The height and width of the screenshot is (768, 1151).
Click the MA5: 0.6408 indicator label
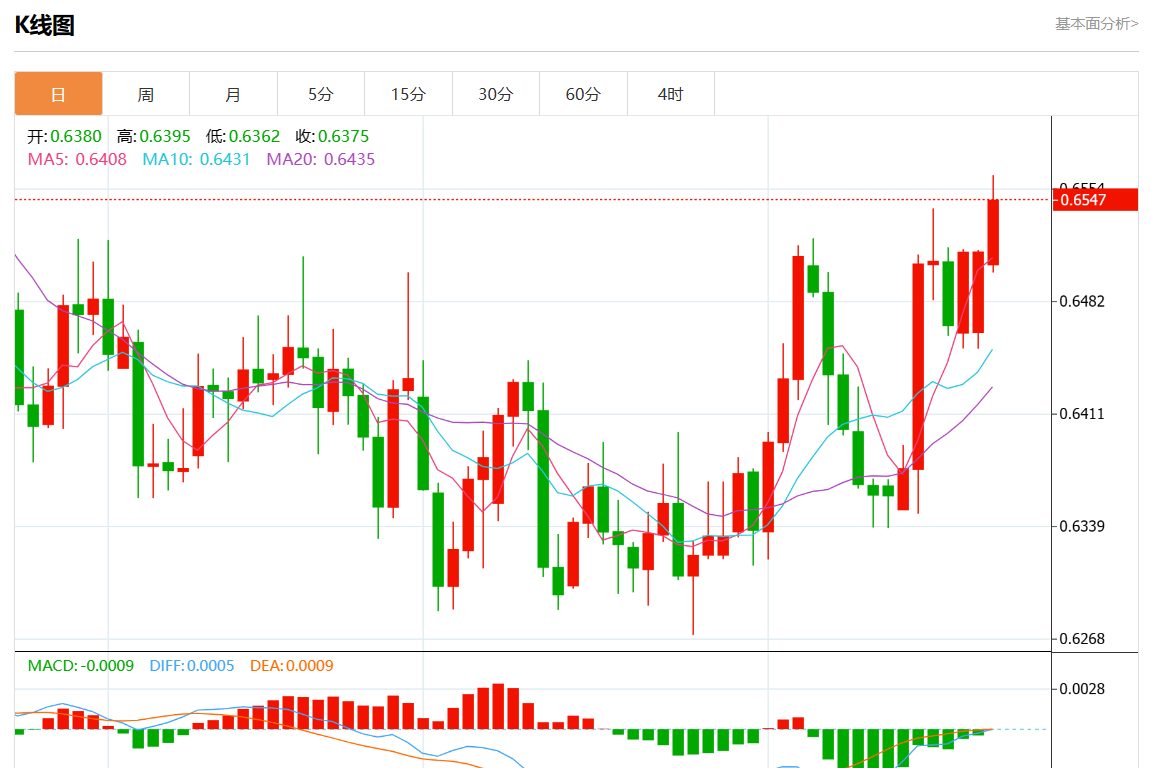77,159
